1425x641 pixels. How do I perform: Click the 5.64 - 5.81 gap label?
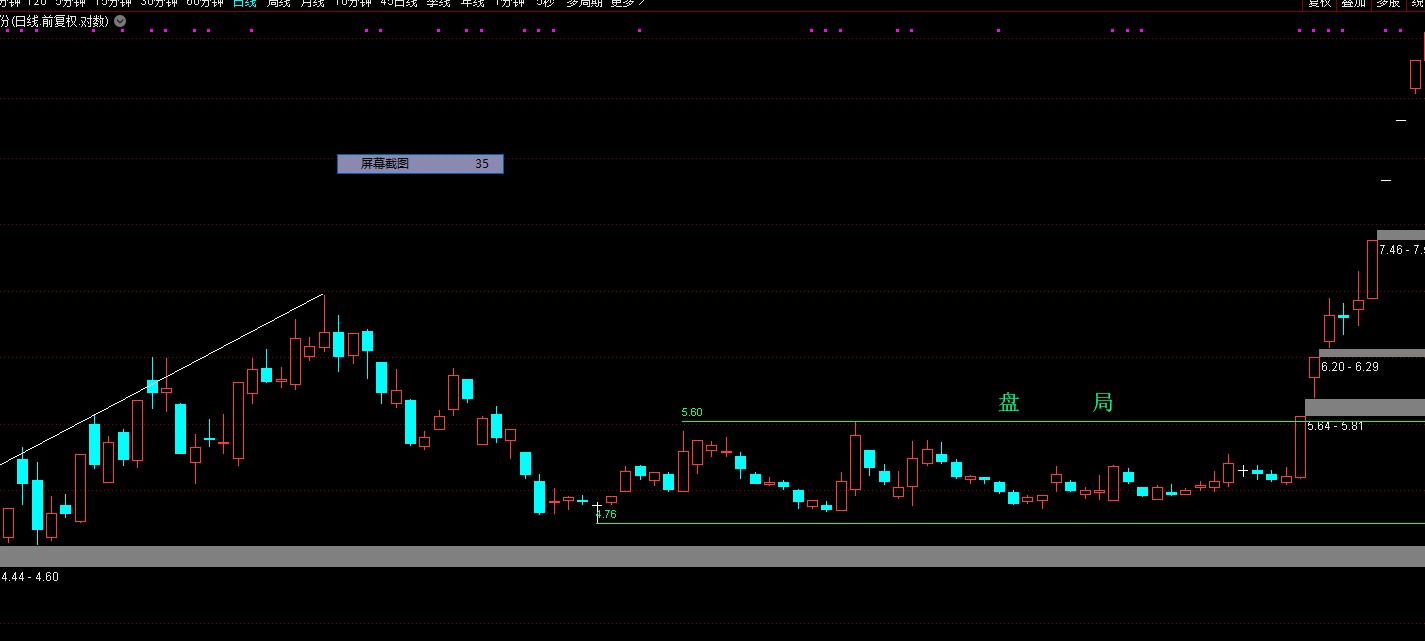(1336, 426)
